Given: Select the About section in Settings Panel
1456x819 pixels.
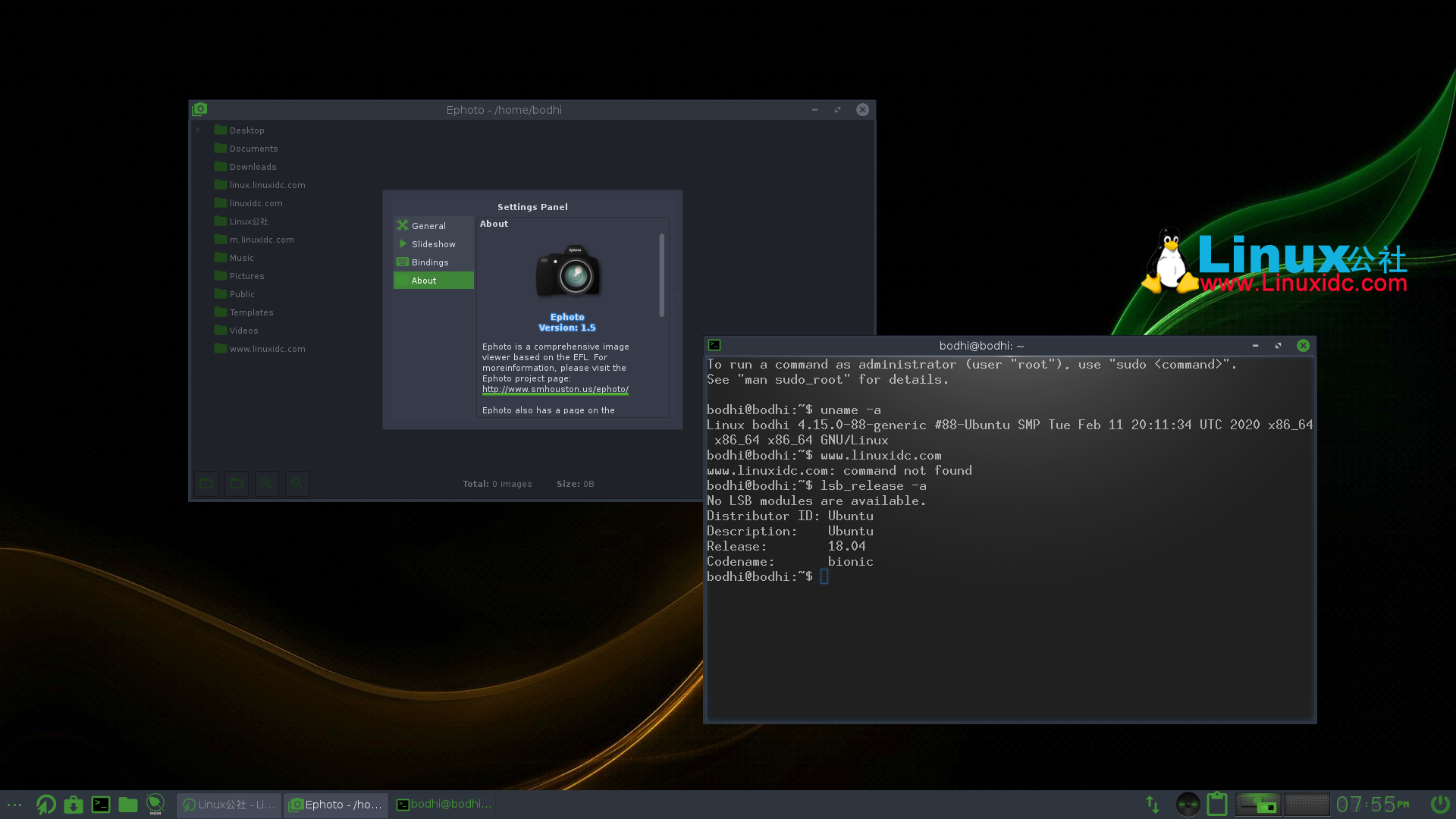Looking at the screenshot, I should tap(433, 281).
